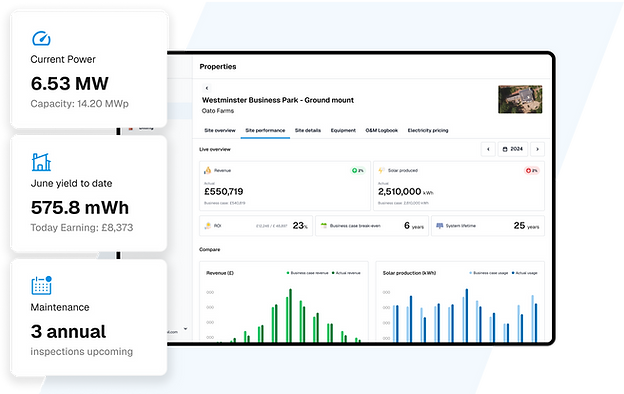Open the Electricity pricing tab

[x=428, y=131]
